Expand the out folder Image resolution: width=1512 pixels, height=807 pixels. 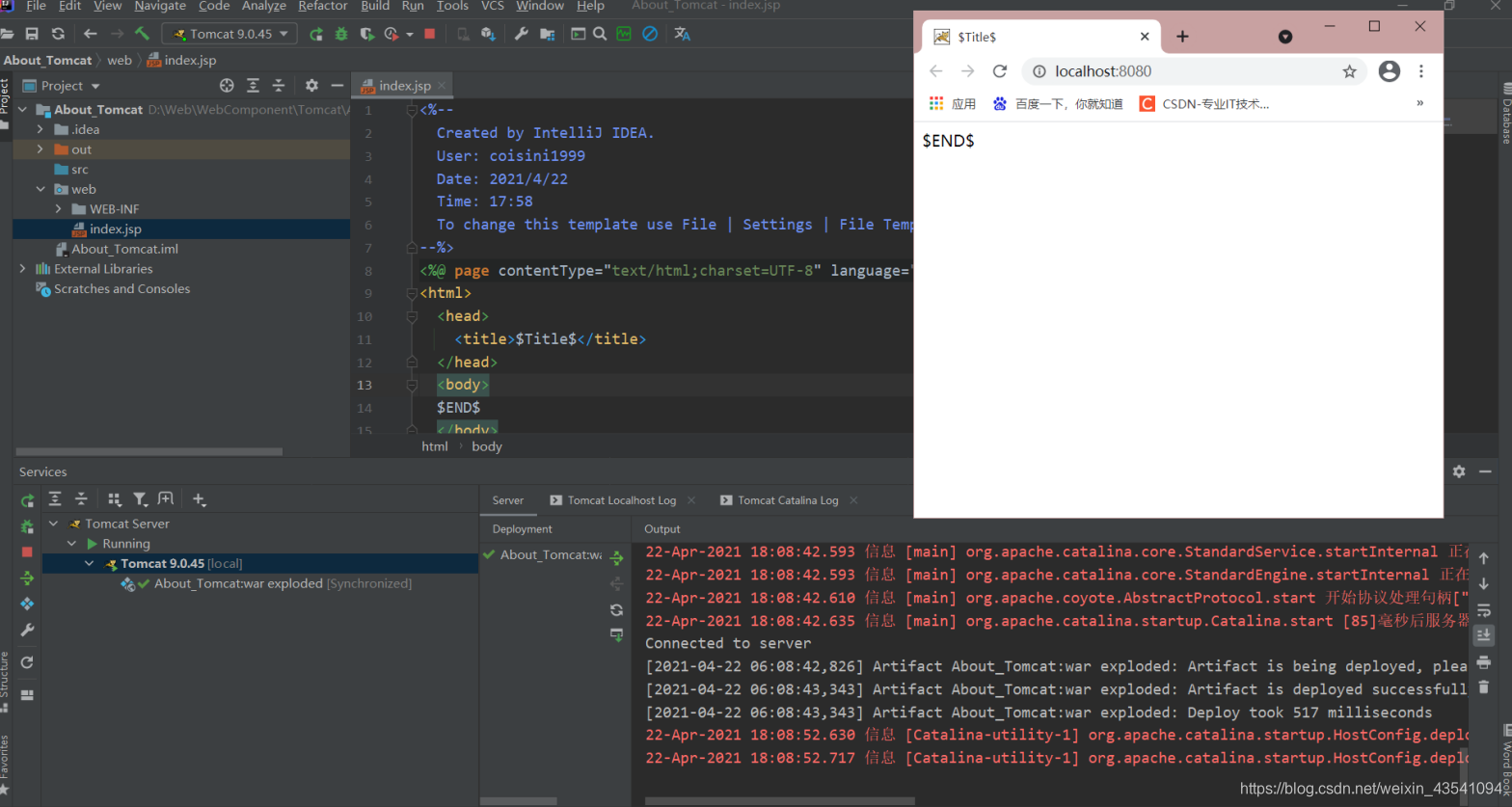(x=40, y=149)
